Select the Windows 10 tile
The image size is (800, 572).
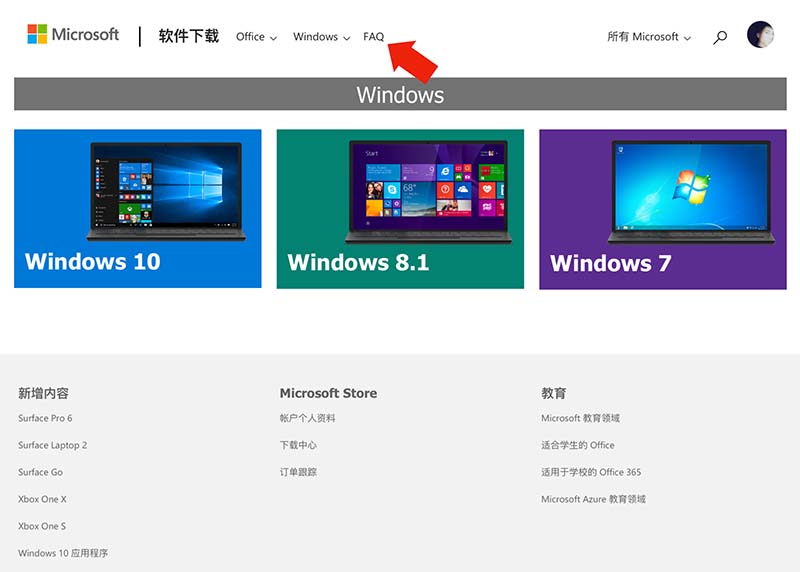click(x=138, y=208)
